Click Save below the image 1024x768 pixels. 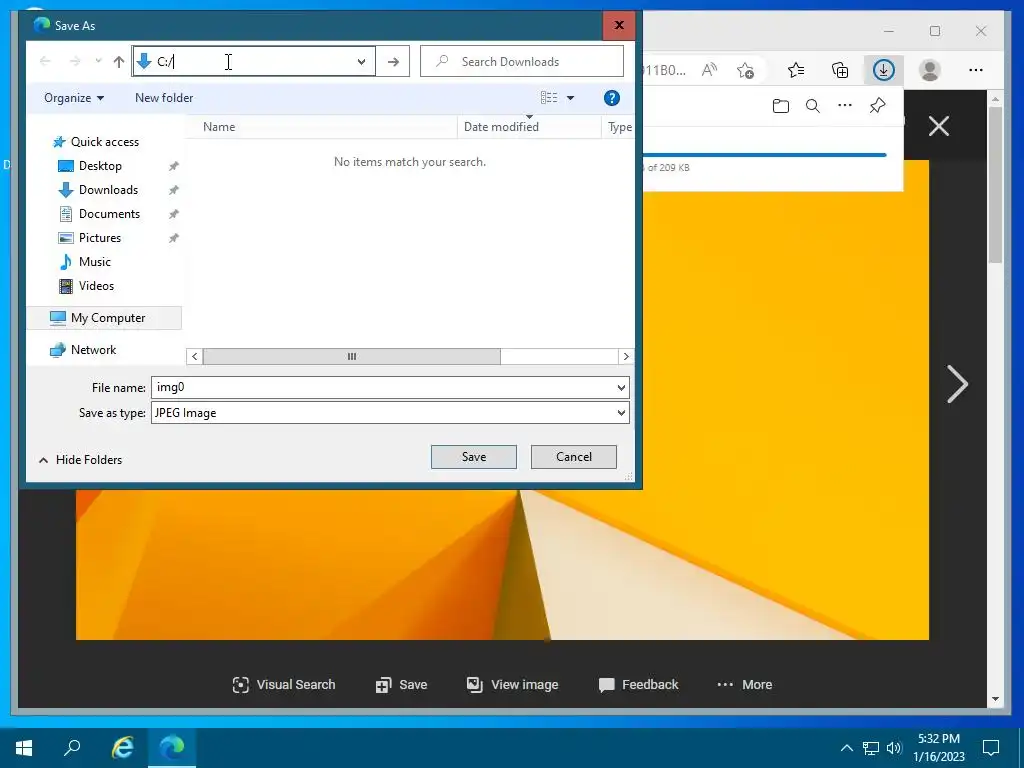click(x=401, y=684)
